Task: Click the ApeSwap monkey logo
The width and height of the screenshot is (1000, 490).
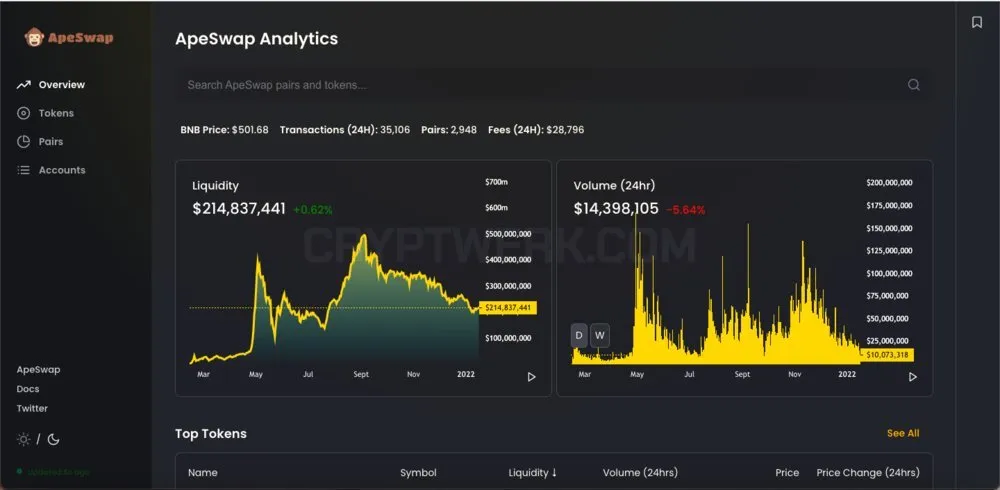Action: coord(34,37)
